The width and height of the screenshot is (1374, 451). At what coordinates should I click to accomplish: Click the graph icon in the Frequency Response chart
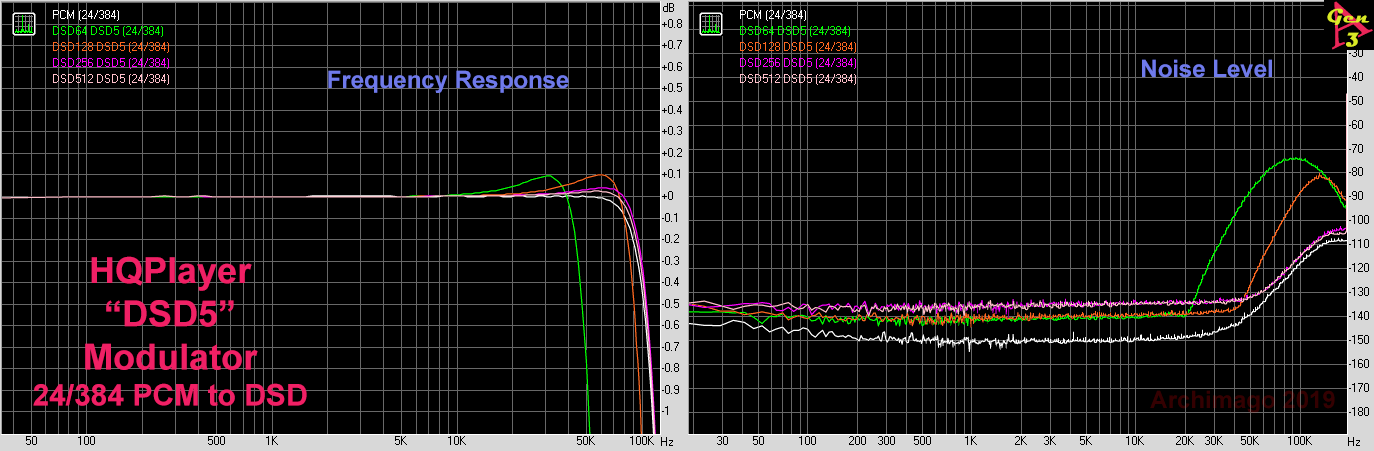pos(23,24)
